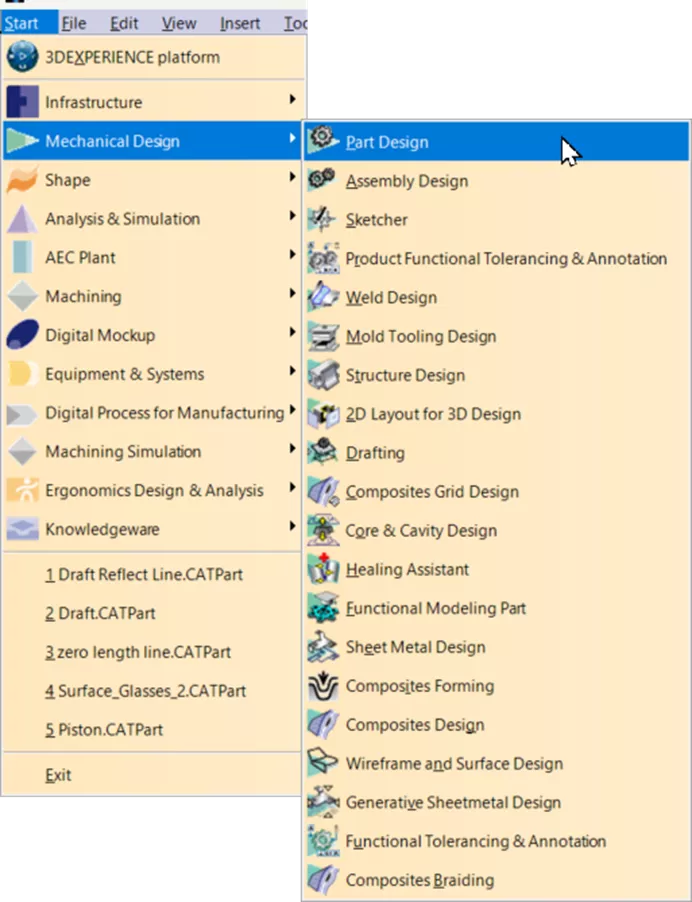Screen dimensions: 692x902
Task: Choose Exit from the Start menu
Action: (x=58, y=775)
